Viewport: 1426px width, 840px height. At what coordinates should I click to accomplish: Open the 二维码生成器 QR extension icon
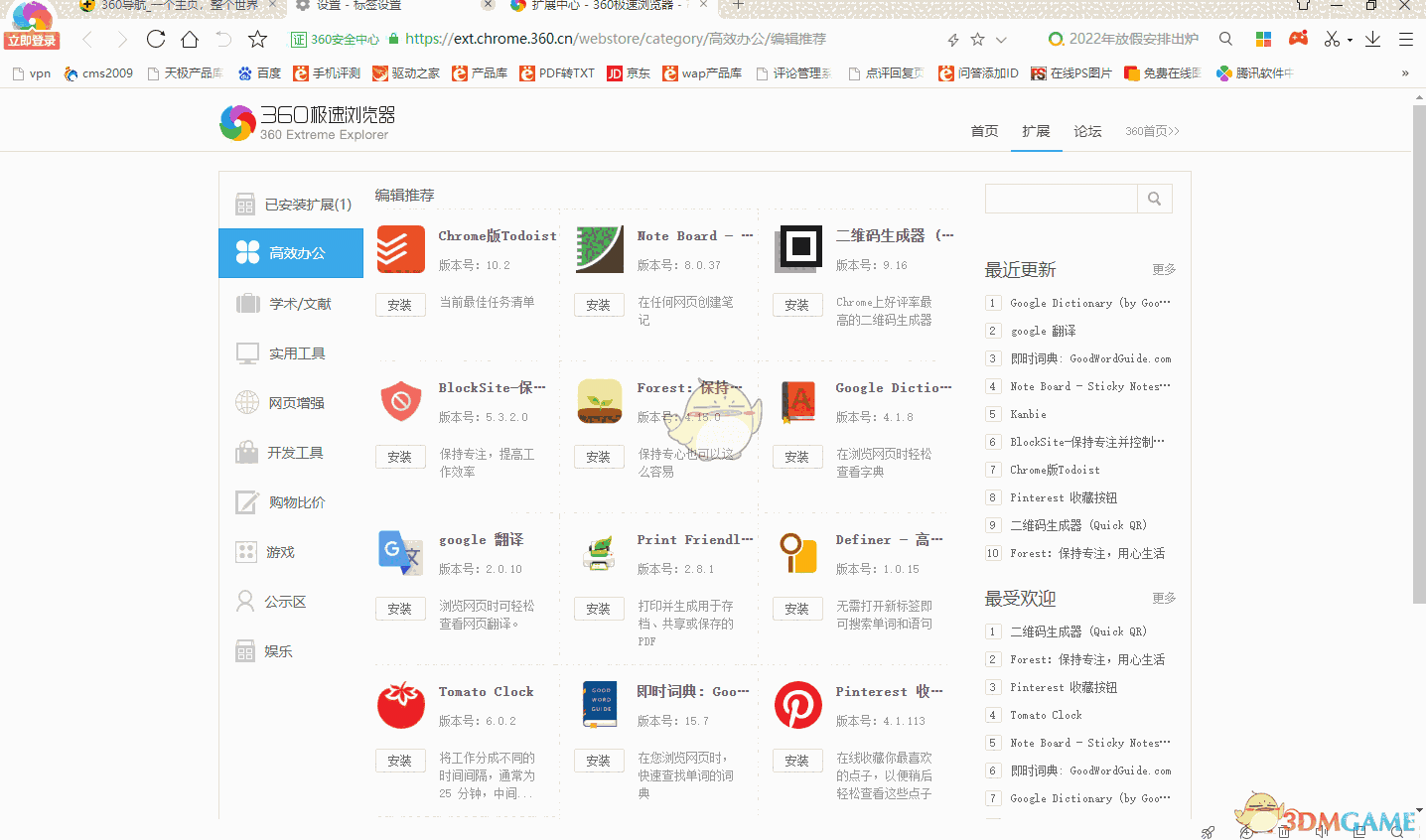click(x=800, y=246)
